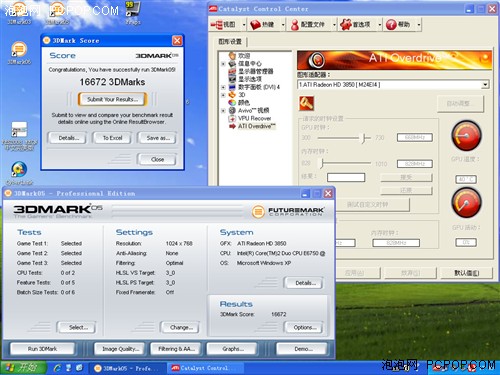The image size is (500, 375).
Task: Open the Fraps desktop shortcut
Action: (x=133, y=13)
